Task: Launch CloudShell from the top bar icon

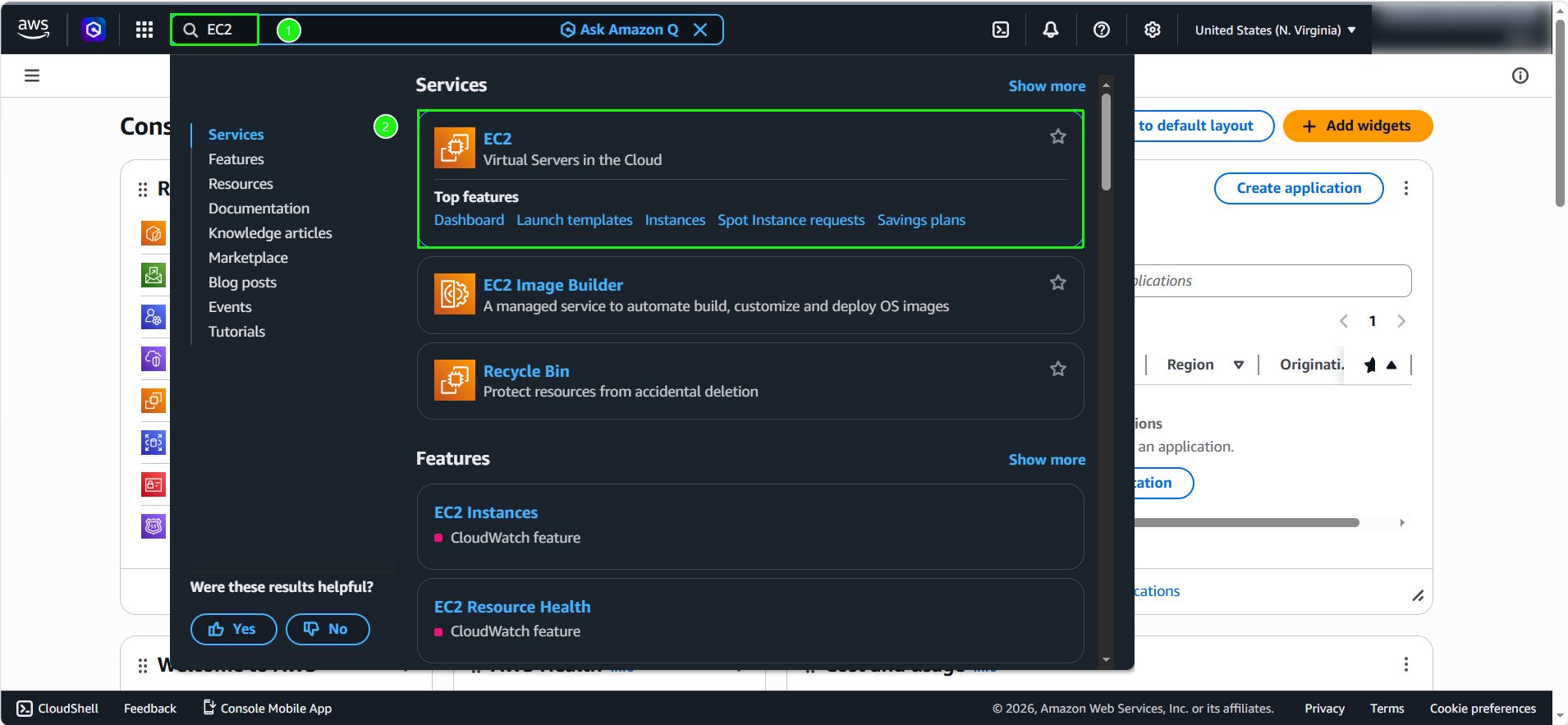Action: 1001,30
